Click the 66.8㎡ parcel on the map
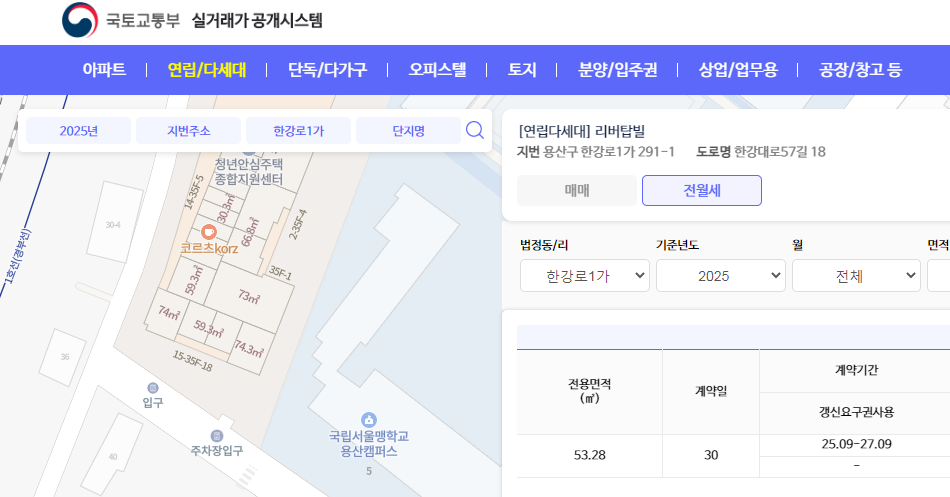Screen dimensions: 950x497 click(251, 232)
